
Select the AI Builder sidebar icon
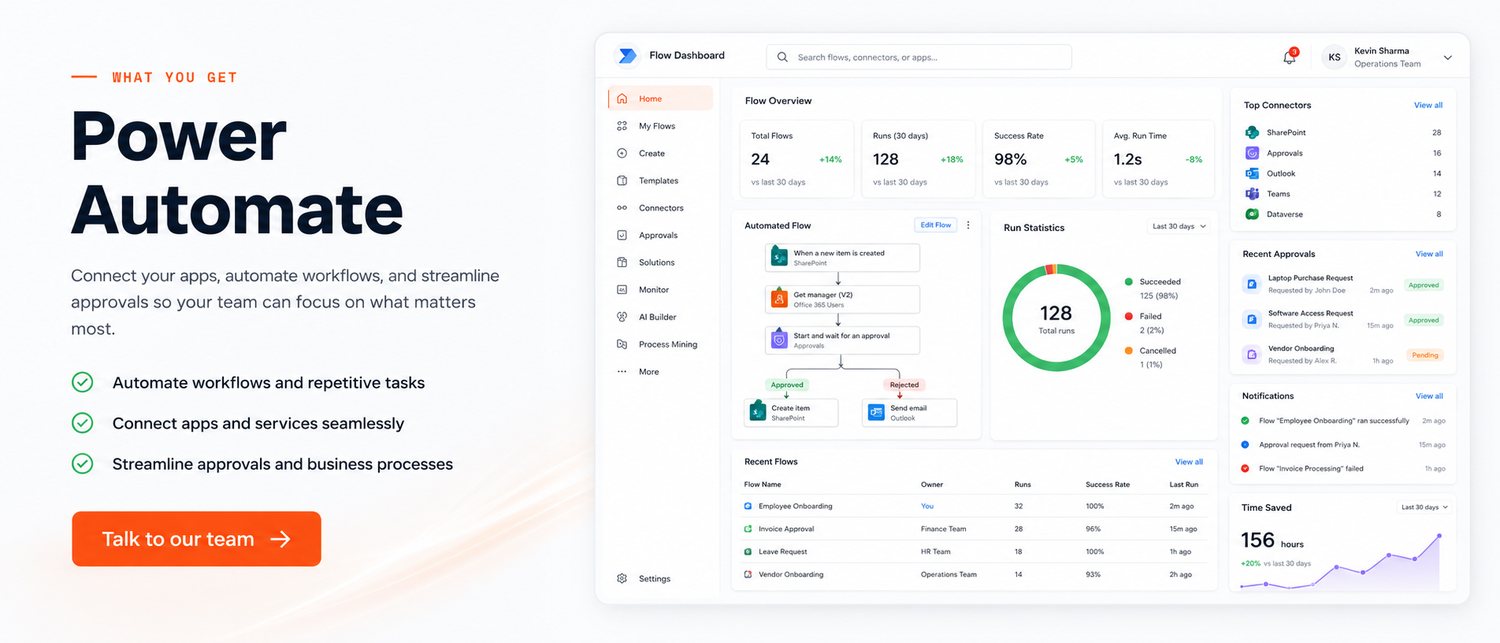click(622, 317)
